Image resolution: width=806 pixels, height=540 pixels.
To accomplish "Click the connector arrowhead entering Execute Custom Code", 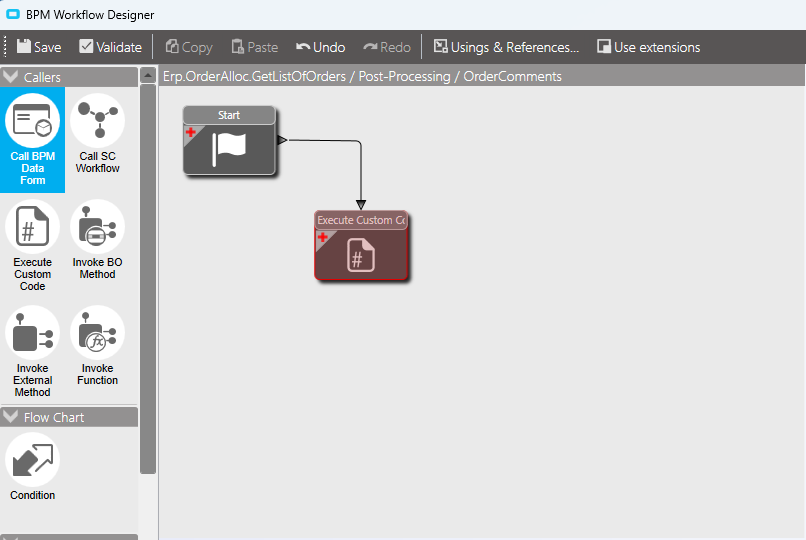I will 361,205.
